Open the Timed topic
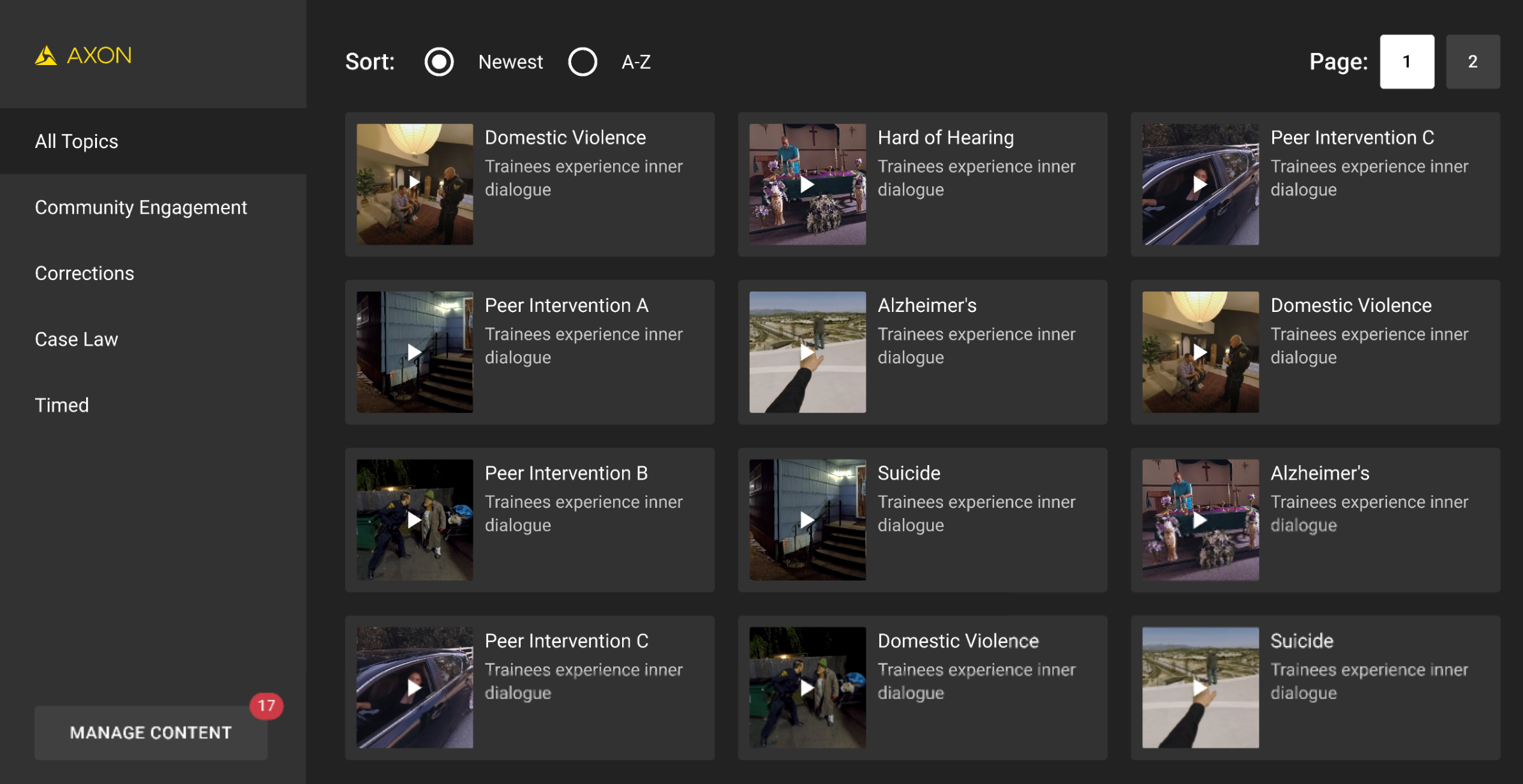The height and width of the screenshot is (784, 1523). [x=61, y=405]
